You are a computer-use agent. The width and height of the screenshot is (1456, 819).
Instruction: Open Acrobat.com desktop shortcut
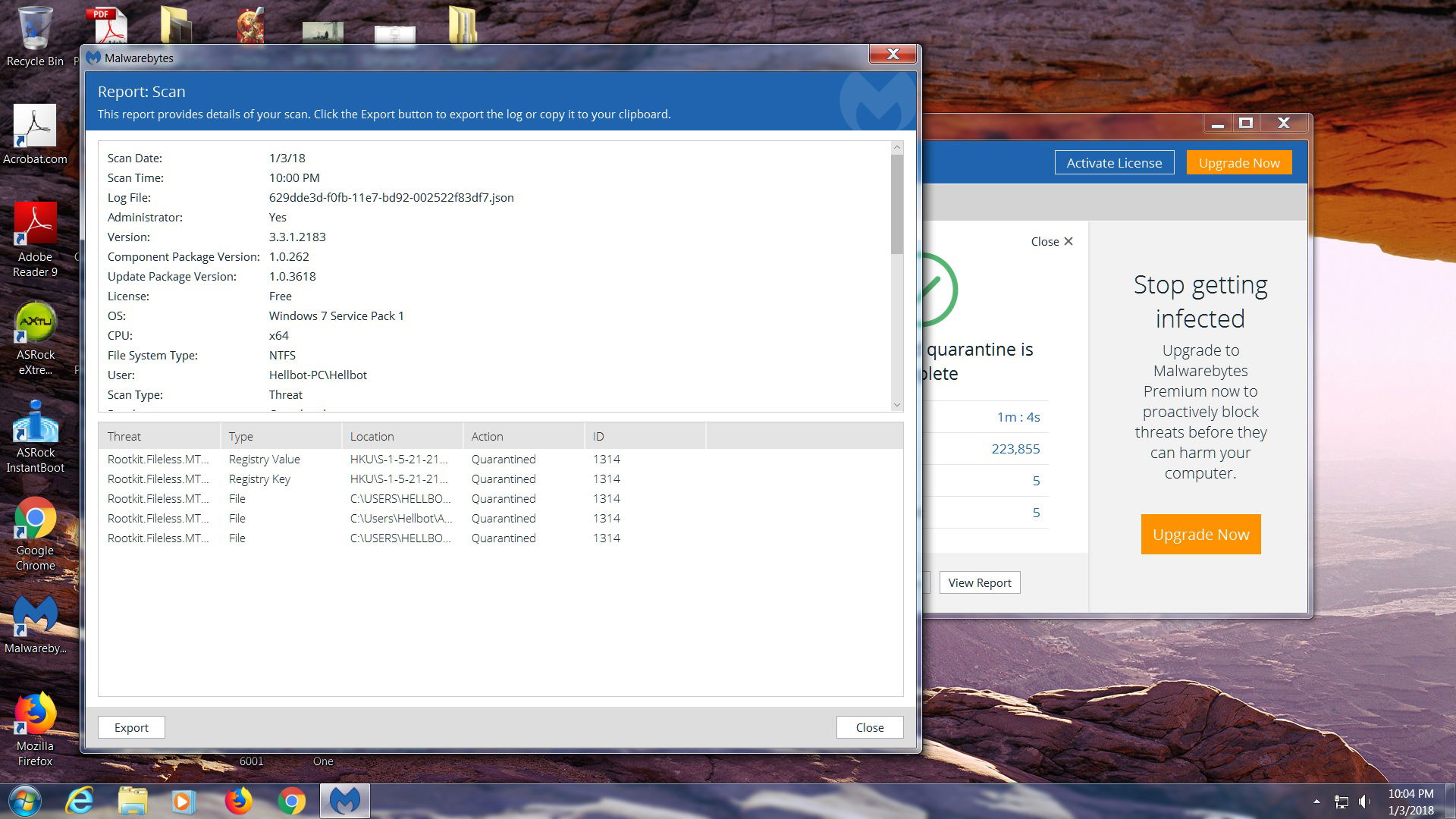pyautogui.click(x=35, y=134)
